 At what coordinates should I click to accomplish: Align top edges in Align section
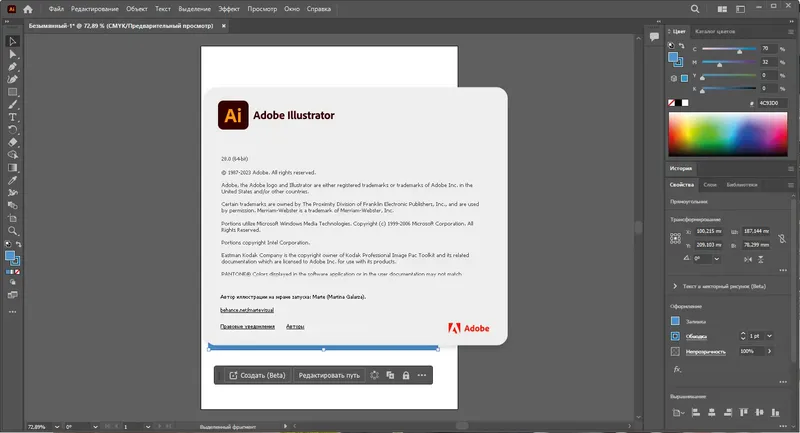pos(743,413)
